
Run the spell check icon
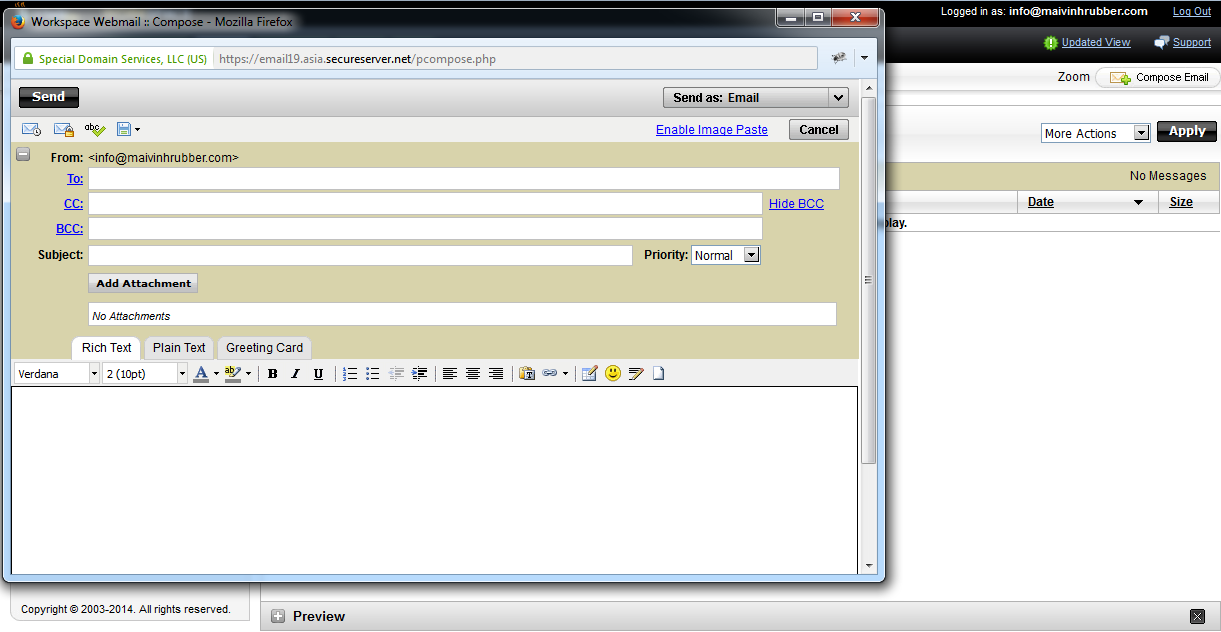95,129
